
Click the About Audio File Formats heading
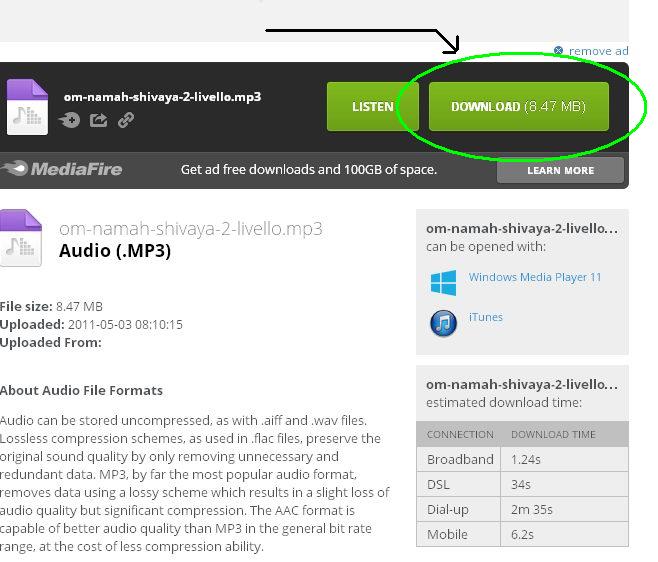click(81, 390)
